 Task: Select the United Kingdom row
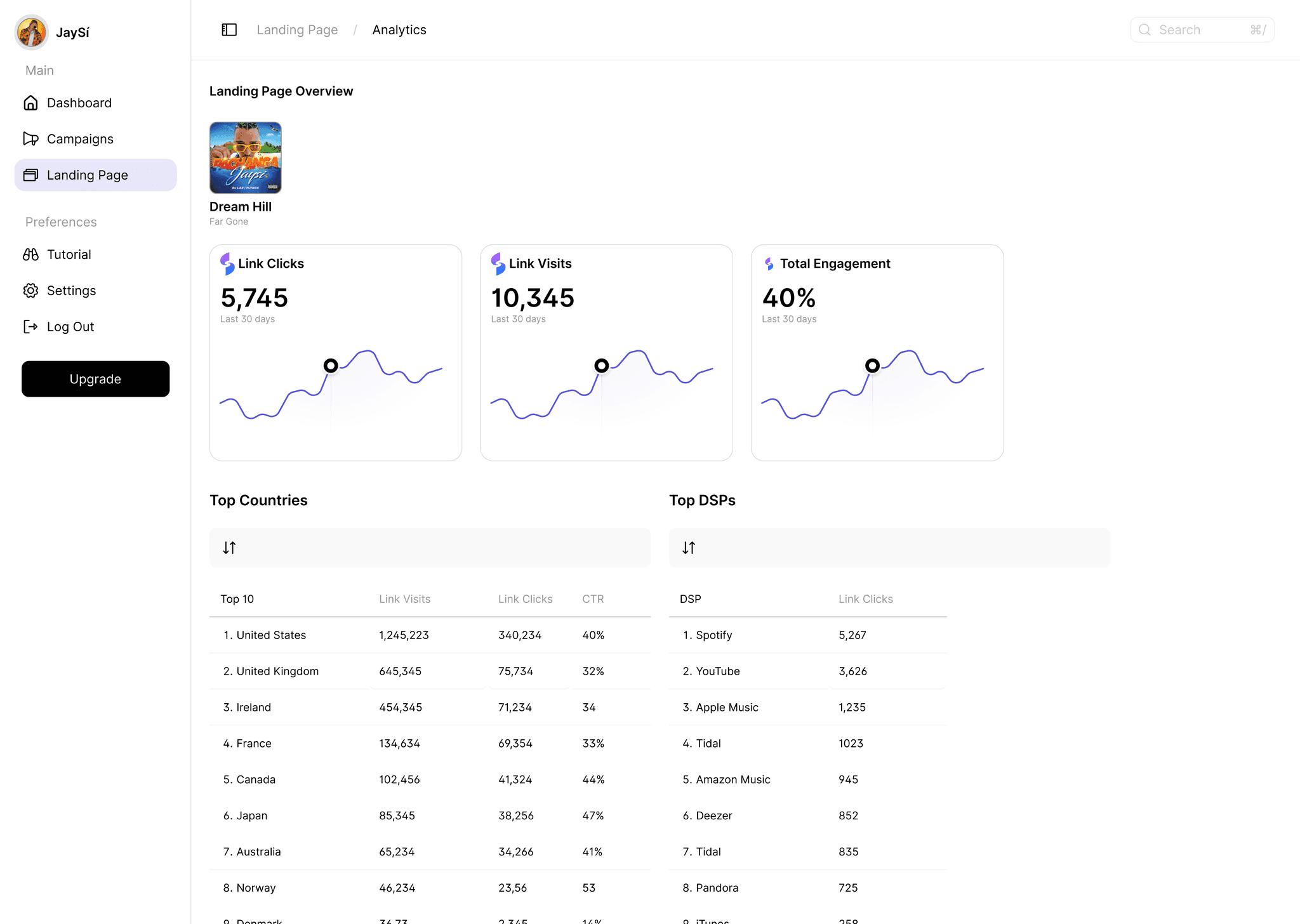(x=430, y=671)
